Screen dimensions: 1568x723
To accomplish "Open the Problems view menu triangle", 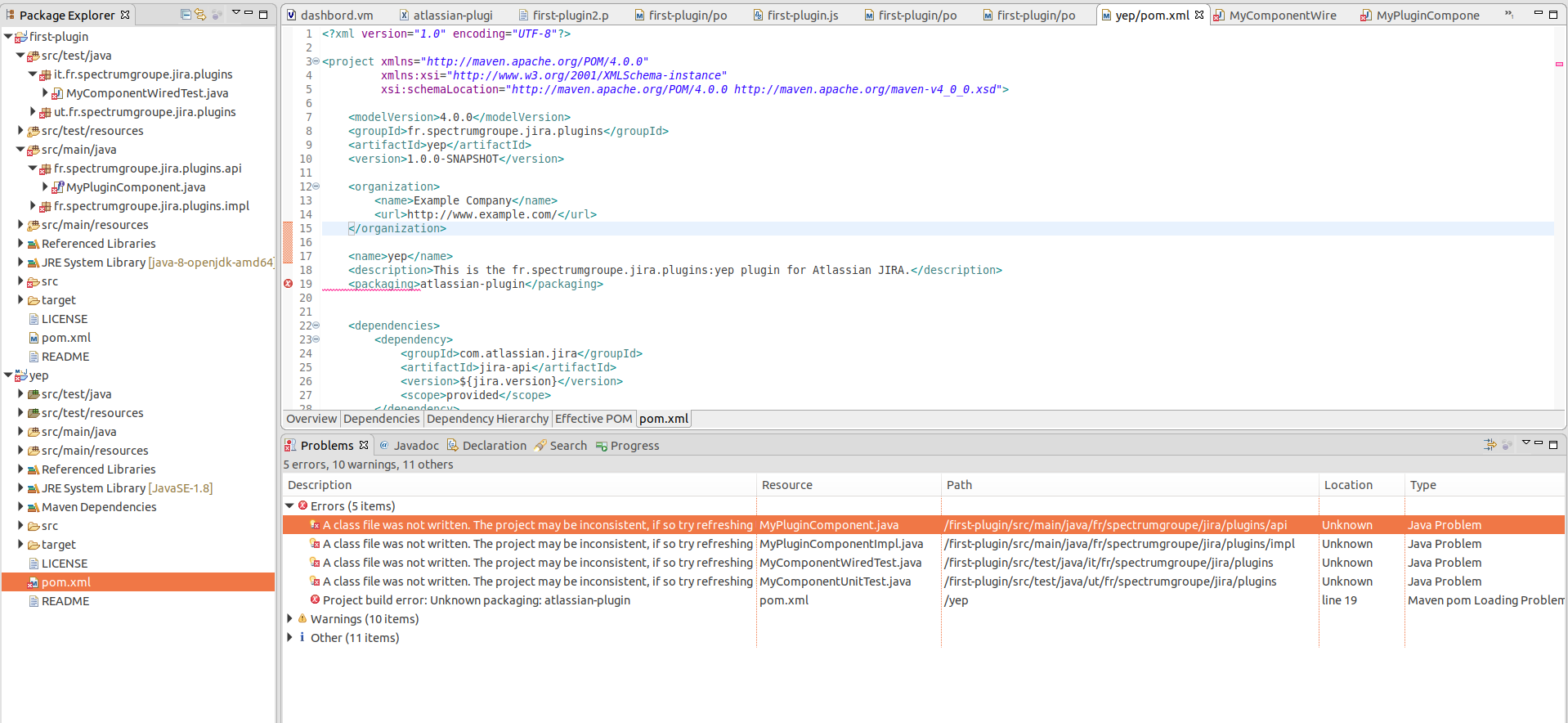I will click(1525, 443).
